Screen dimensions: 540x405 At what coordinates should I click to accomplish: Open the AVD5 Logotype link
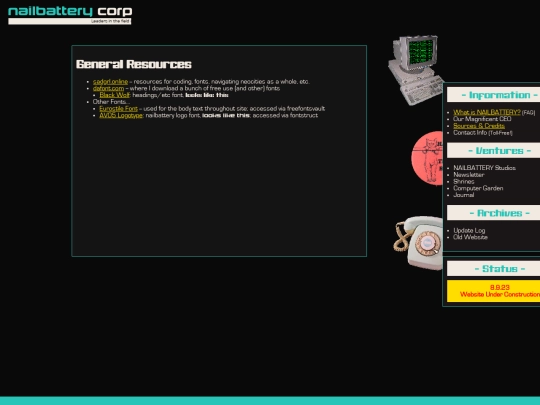pyautogui.click(x=121, y=115)
